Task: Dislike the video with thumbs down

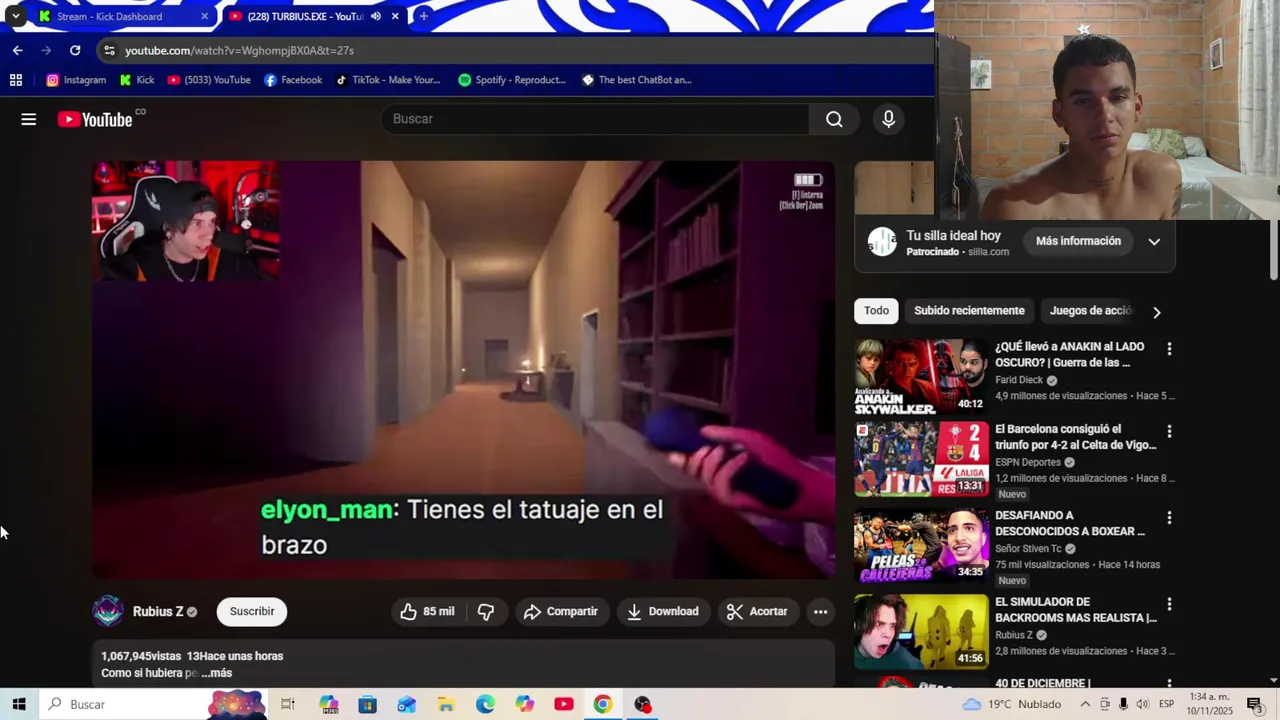Action: click(x=486, y=611)
